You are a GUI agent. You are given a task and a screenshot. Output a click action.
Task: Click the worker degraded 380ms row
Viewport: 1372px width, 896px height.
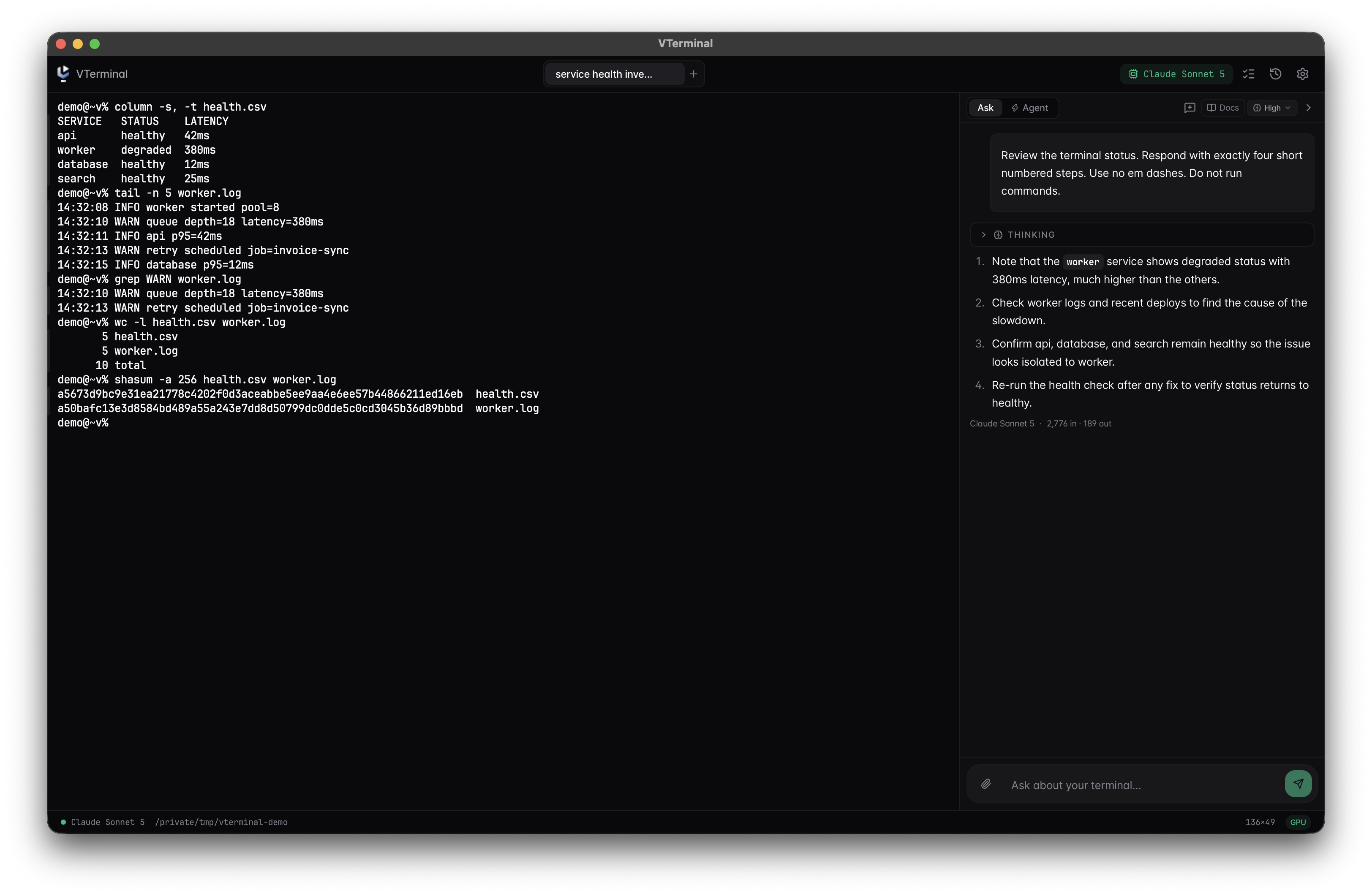click(x=136, y=150)
